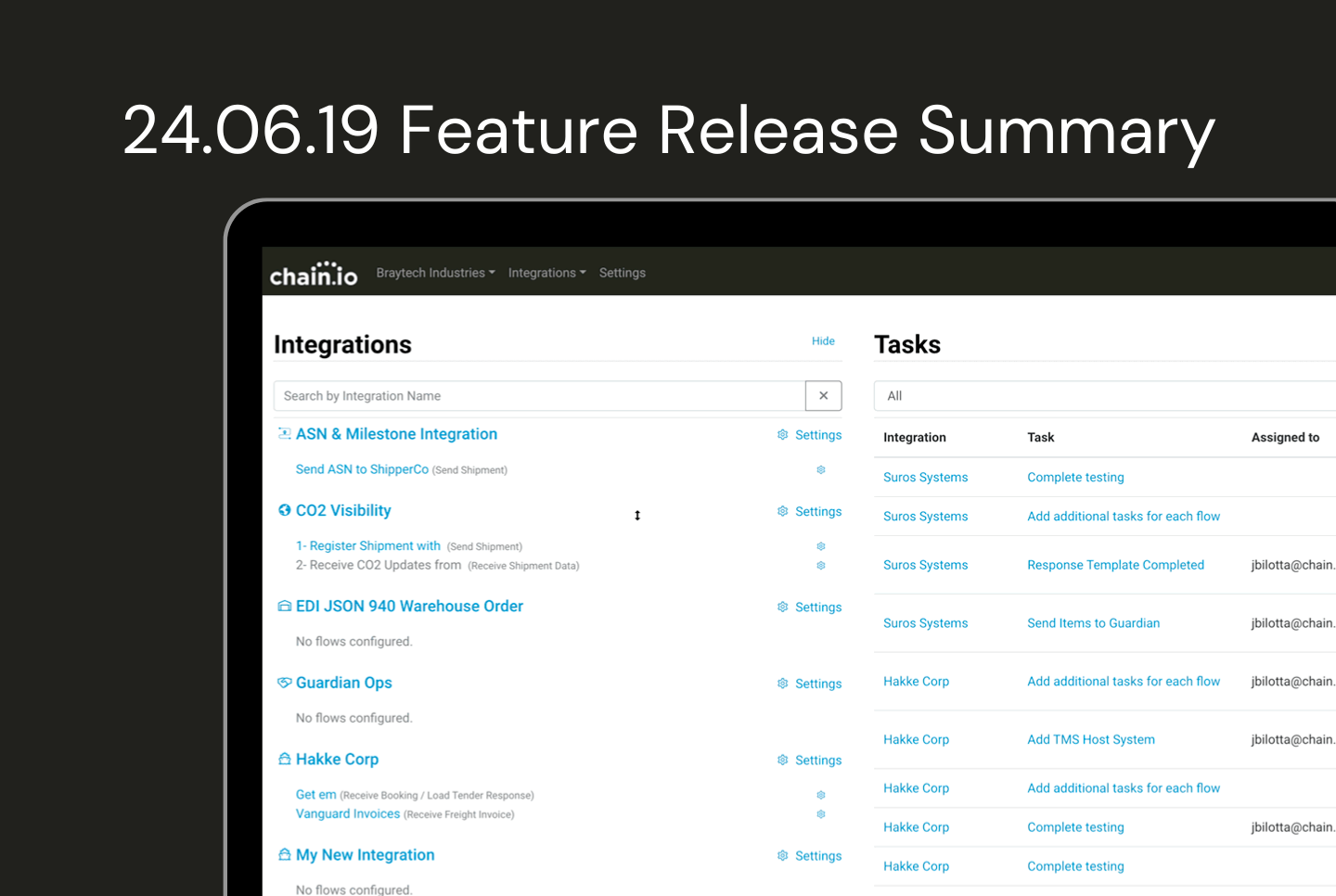Screen dimensions: 1336x896
Task: Click the Assigned to column header
Action: click(1285, 438)
